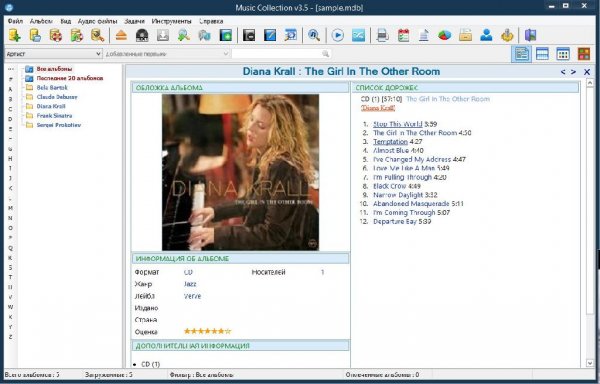Click the golden loan stamp icon
The width and height of the screenshot is (600, 384).
click(507, 35)
